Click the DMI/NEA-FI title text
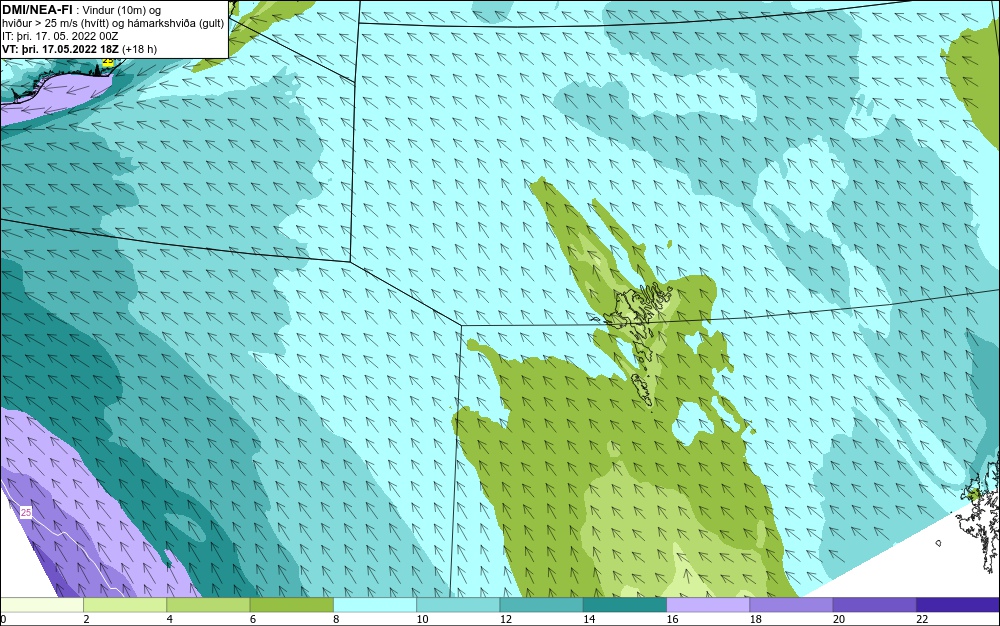 click(37, 9)
